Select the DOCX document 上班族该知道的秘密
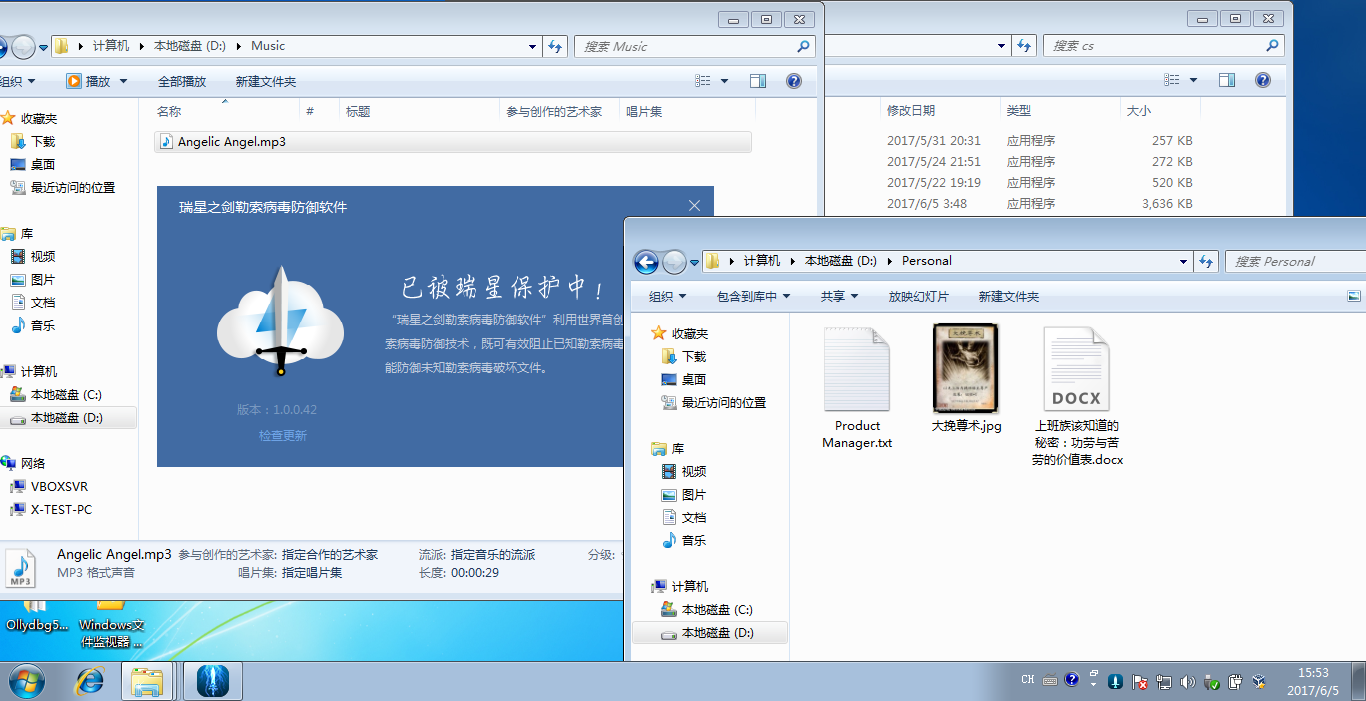 tap(1077, 396)
